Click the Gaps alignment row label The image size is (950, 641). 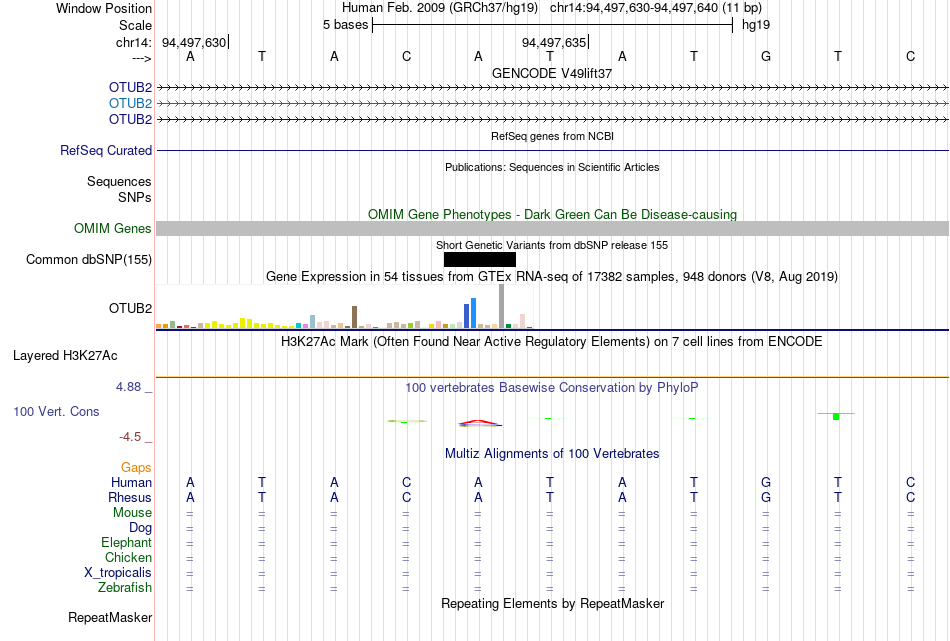pos(136,467)
